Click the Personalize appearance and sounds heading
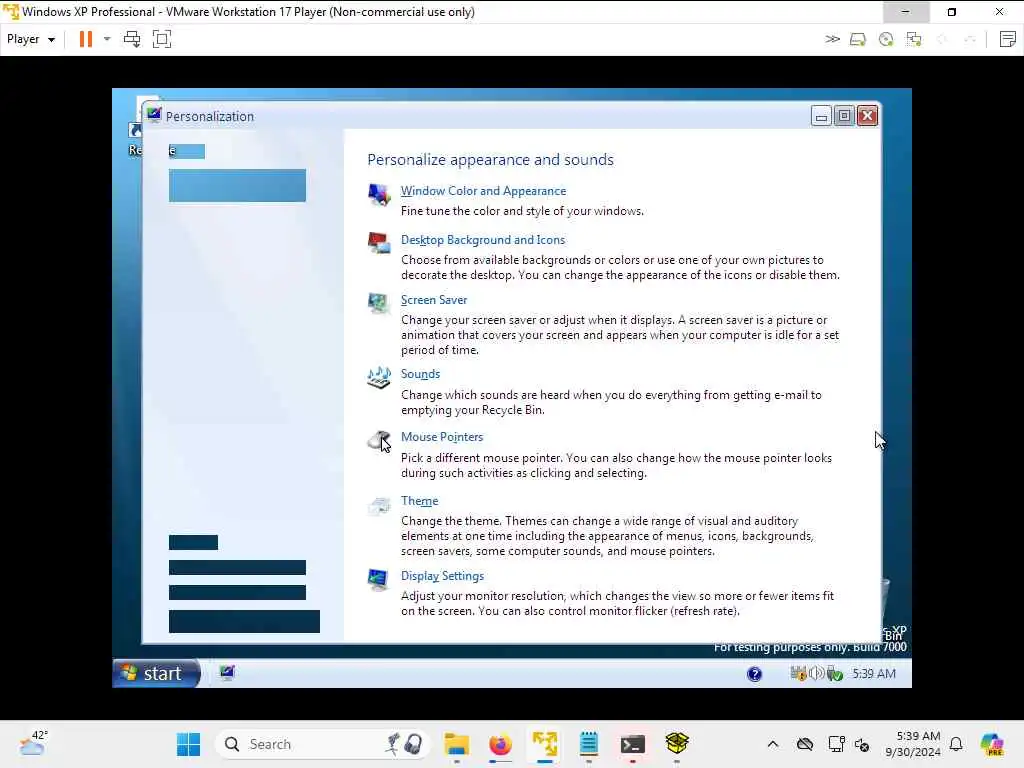1024x768 pixels. 490,159
